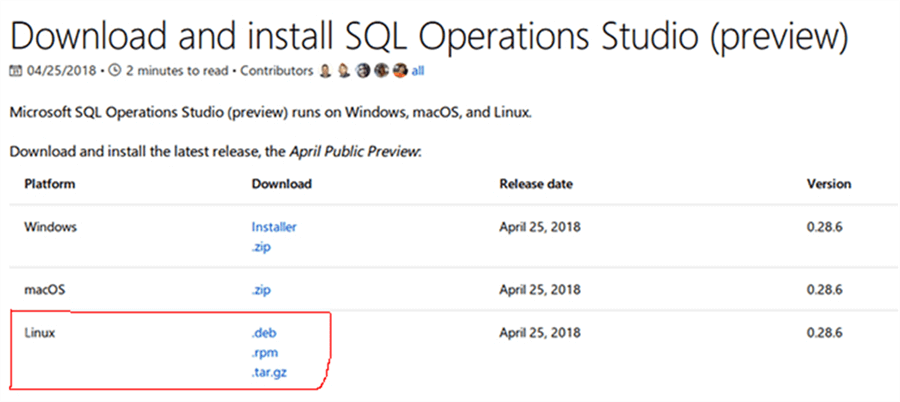Download the Linux .rpm package
Image resolution: width=900 pixels, height=402 pixels.
(264, 353)
